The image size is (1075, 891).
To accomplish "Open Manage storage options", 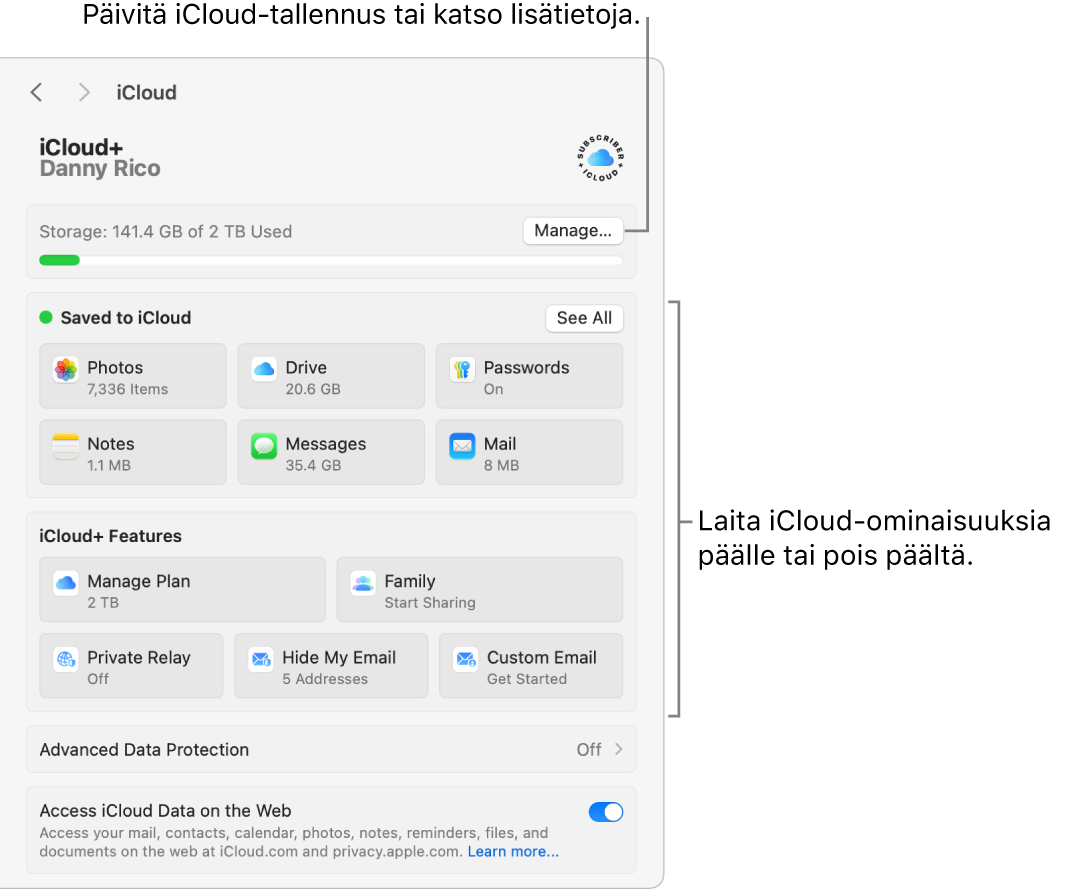I will (x=573, y=231).
